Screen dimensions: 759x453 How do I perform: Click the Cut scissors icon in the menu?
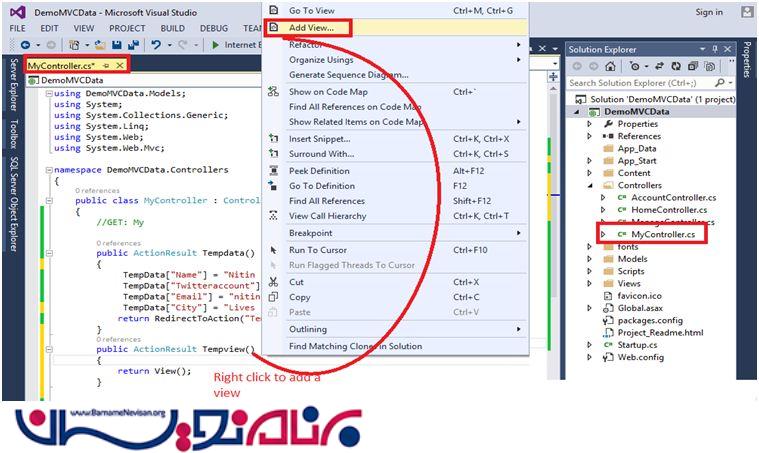273,282
